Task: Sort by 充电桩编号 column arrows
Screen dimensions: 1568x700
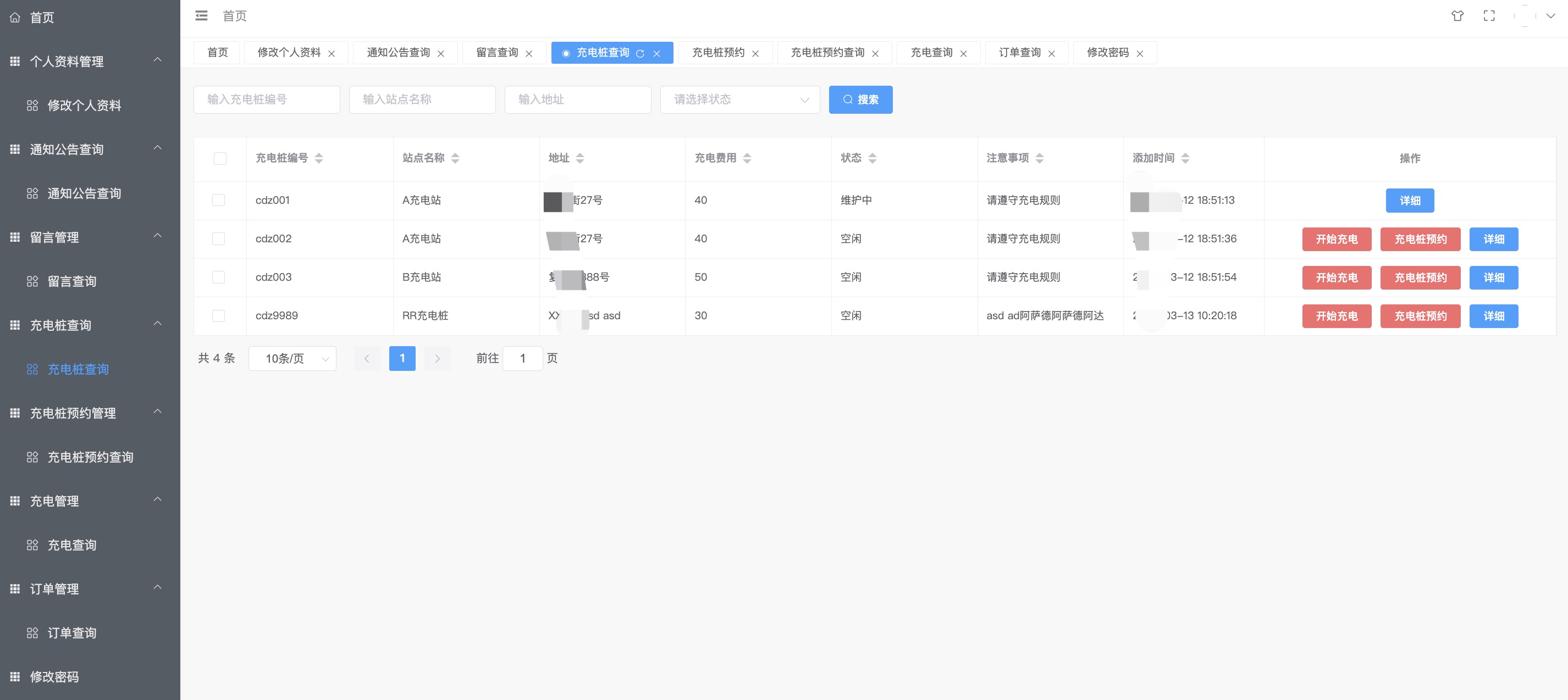Action: click(319, 158)
